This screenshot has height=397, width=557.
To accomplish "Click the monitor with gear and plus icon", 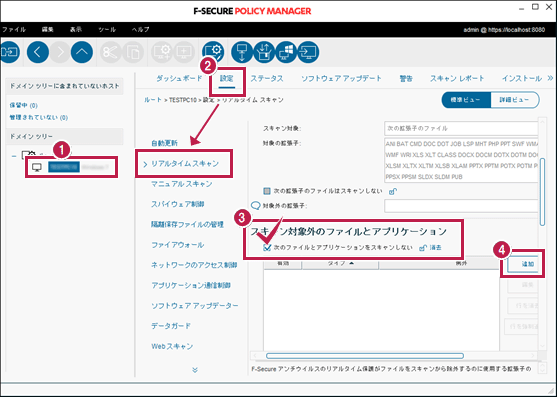I will point(162,52).
